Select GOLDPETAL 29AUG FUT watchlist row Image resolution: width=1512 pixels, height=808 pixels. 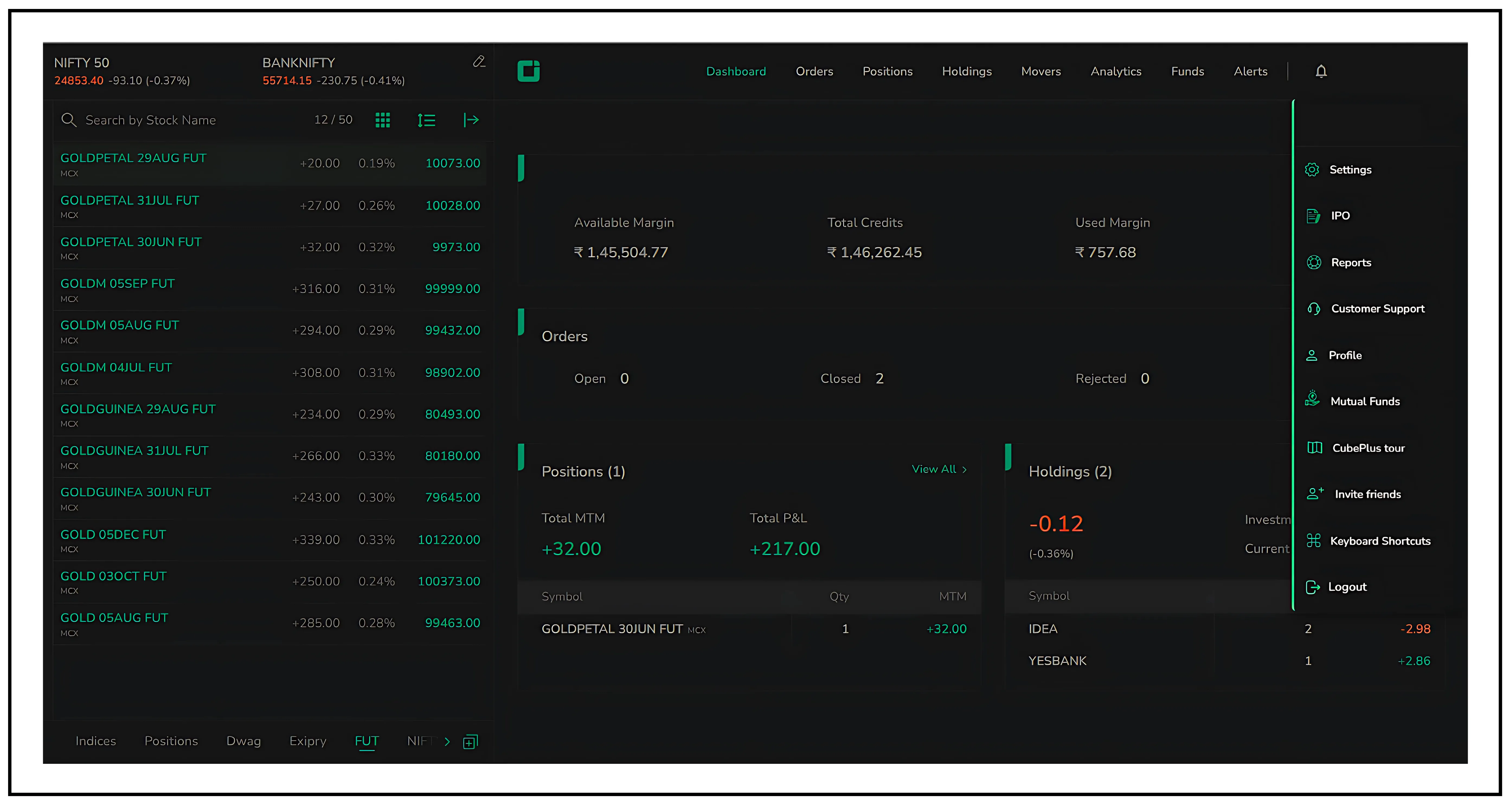pyautogui.click(x=269, y=164)
